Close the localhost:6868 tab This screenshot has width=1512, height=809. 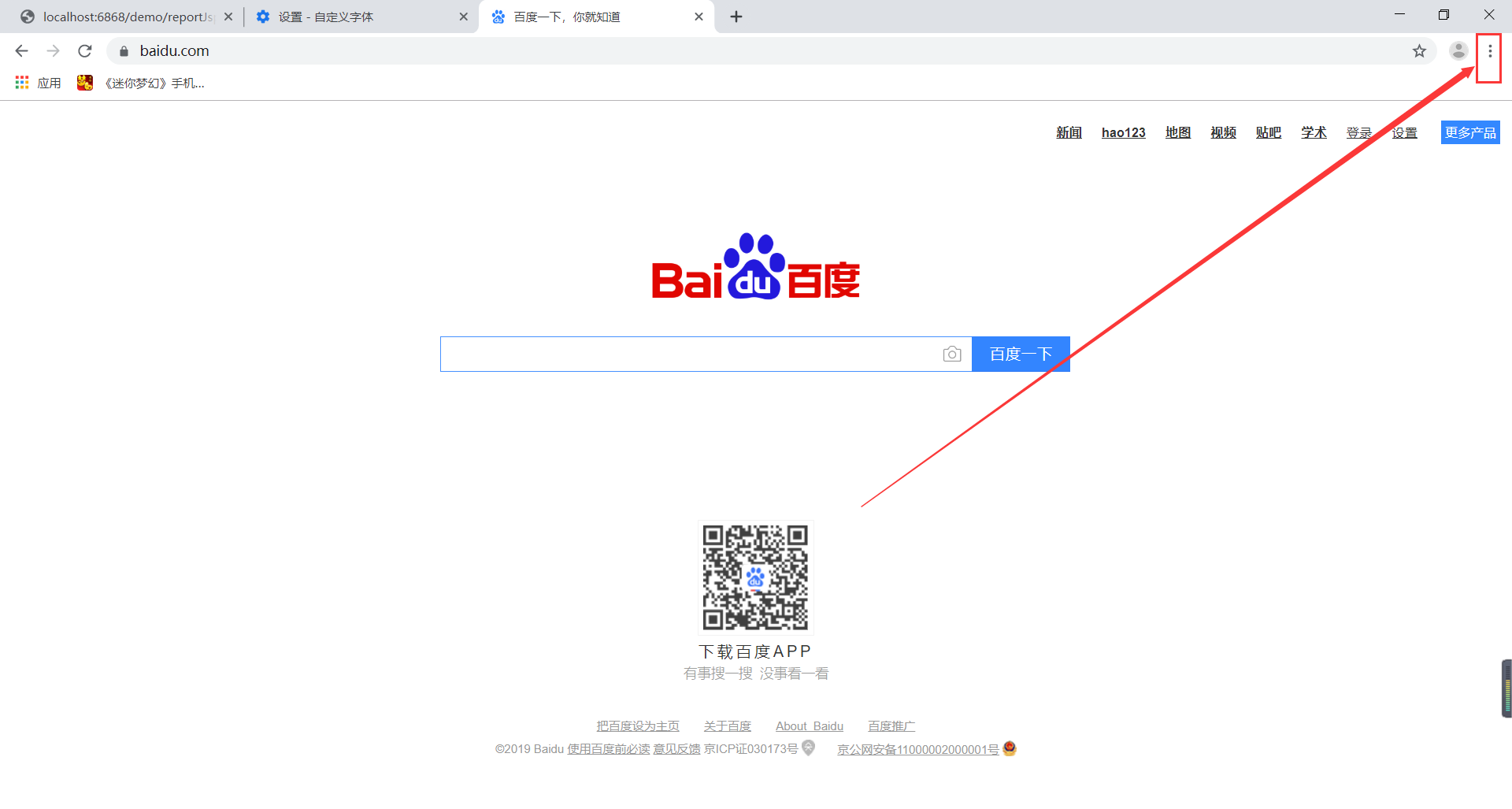click(x=228, y=17)
